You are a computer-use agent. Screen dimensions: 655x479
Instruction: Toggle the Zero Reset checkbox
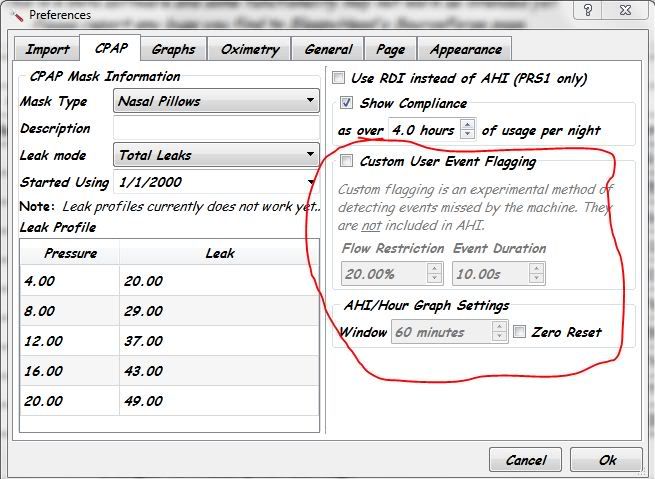520,332
